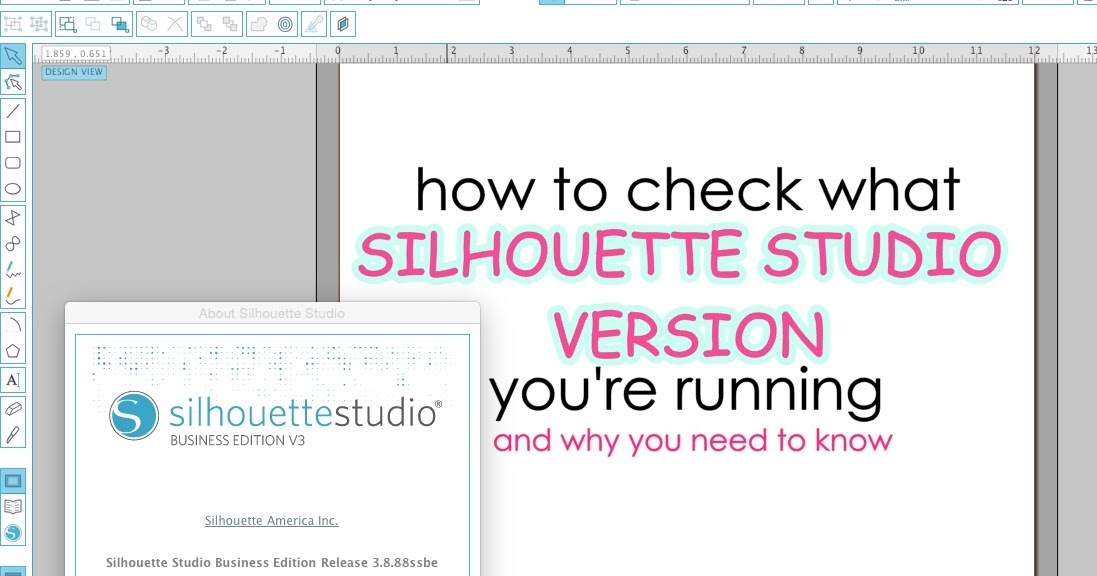
Task: Select the Draw a Polygon line tool
Action: pyautogui.click(x=13, y=218)
